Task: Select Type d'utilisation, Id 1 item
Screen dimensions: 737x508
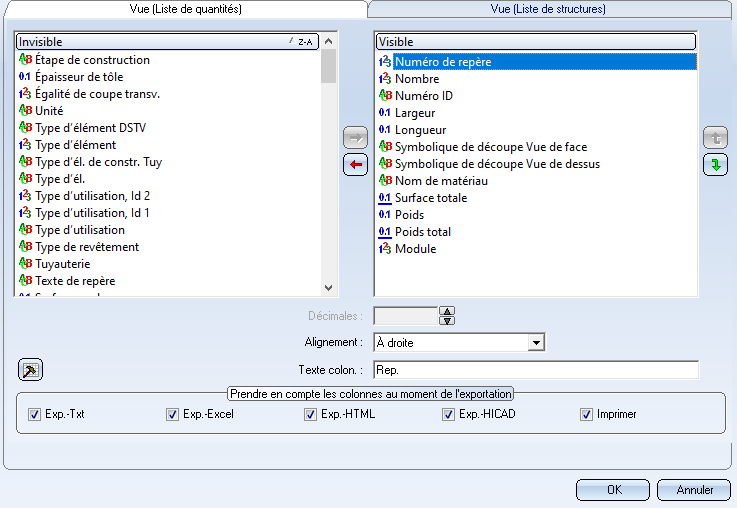Action: pos(93,212)
